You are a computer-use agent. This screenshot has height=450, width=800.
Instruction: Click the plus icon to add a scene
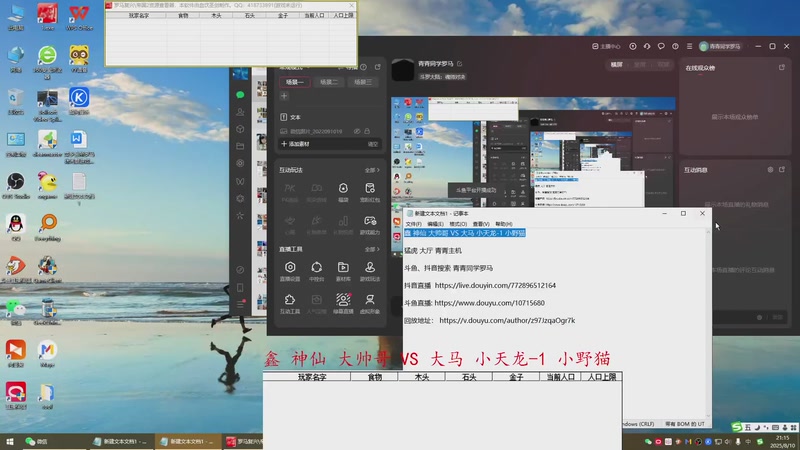coord(284,96)
